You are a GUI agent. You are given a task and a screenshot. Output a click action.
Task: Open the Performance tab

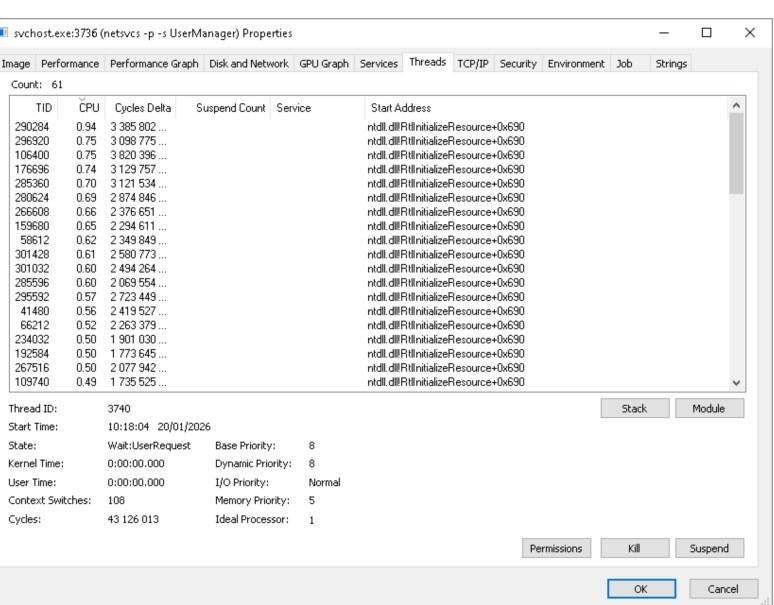coord(70,64)
